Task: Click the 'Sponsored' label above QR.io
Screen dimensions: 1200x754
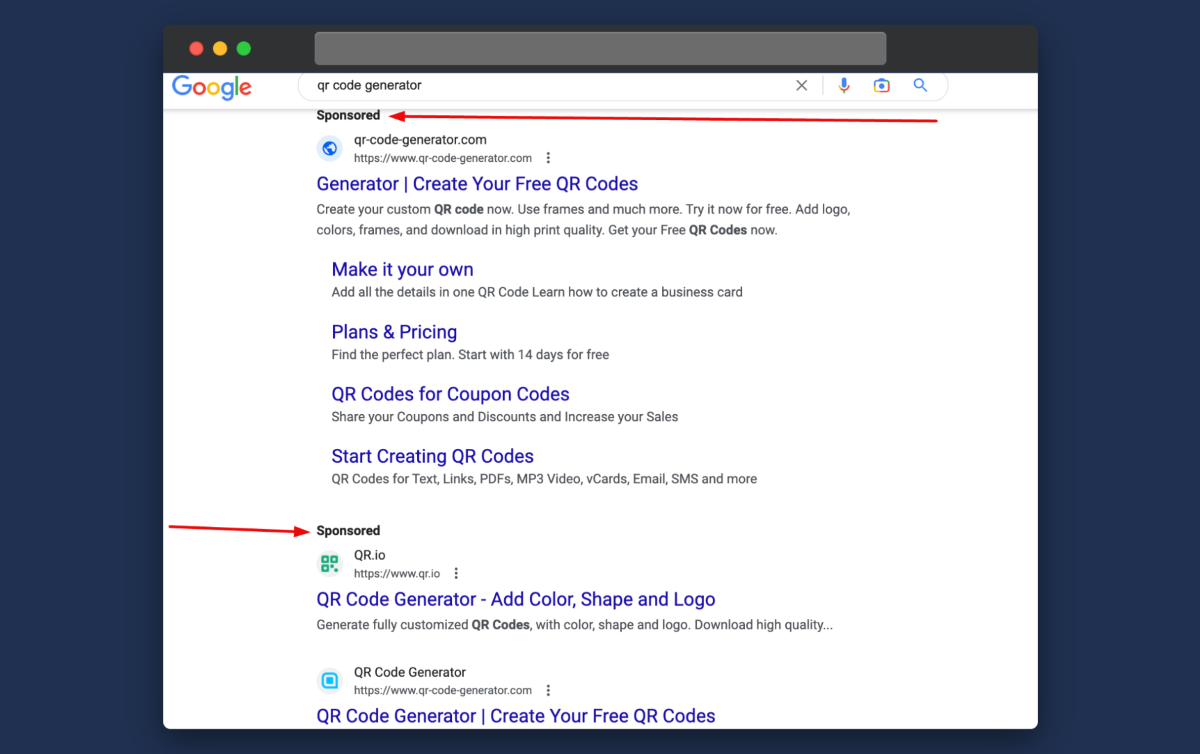Action: [348, 531]
